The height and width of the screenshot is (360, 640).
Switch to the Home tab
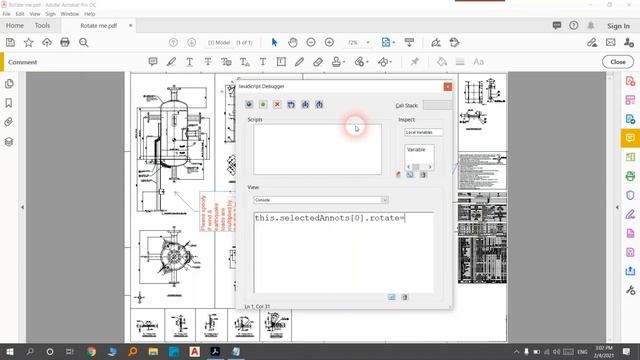point(15,25)
